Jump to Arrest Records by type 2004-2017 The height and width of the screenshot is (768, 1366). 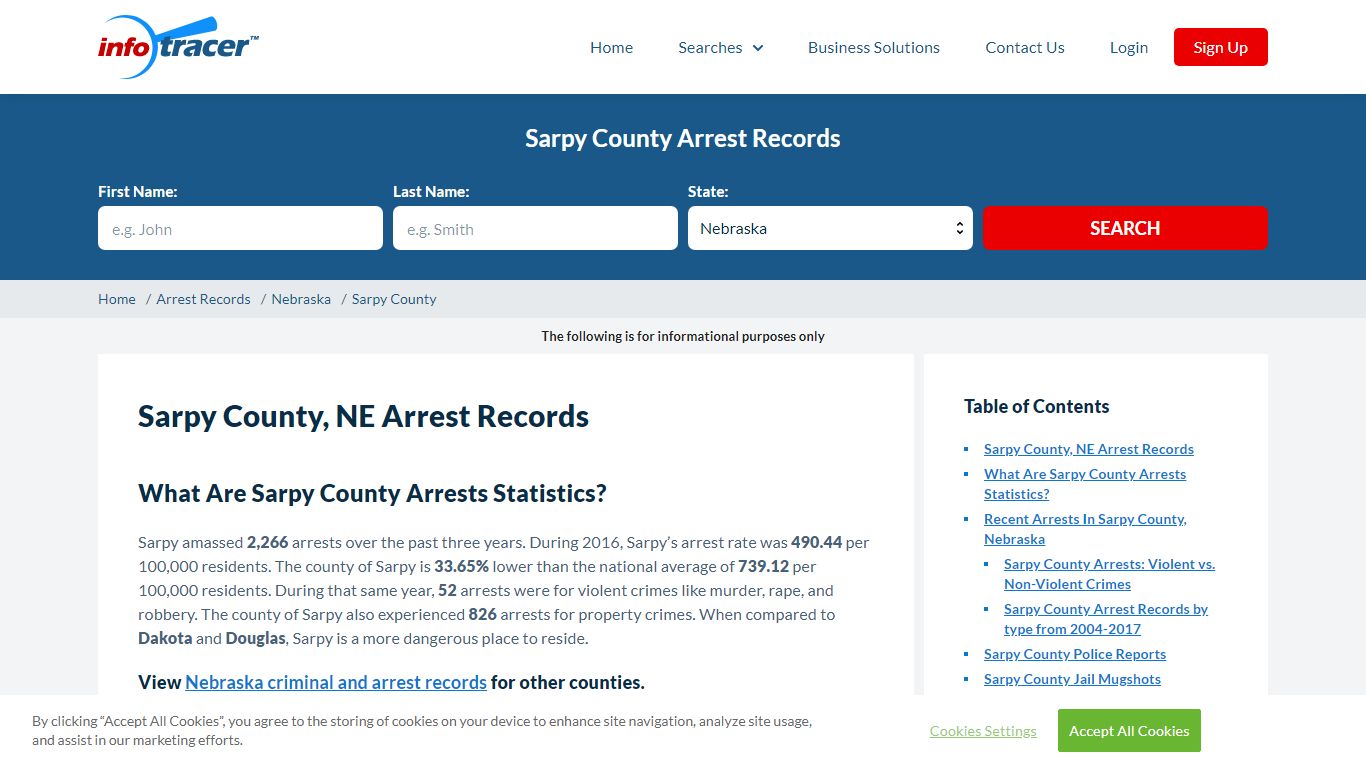pos(1106,619)
